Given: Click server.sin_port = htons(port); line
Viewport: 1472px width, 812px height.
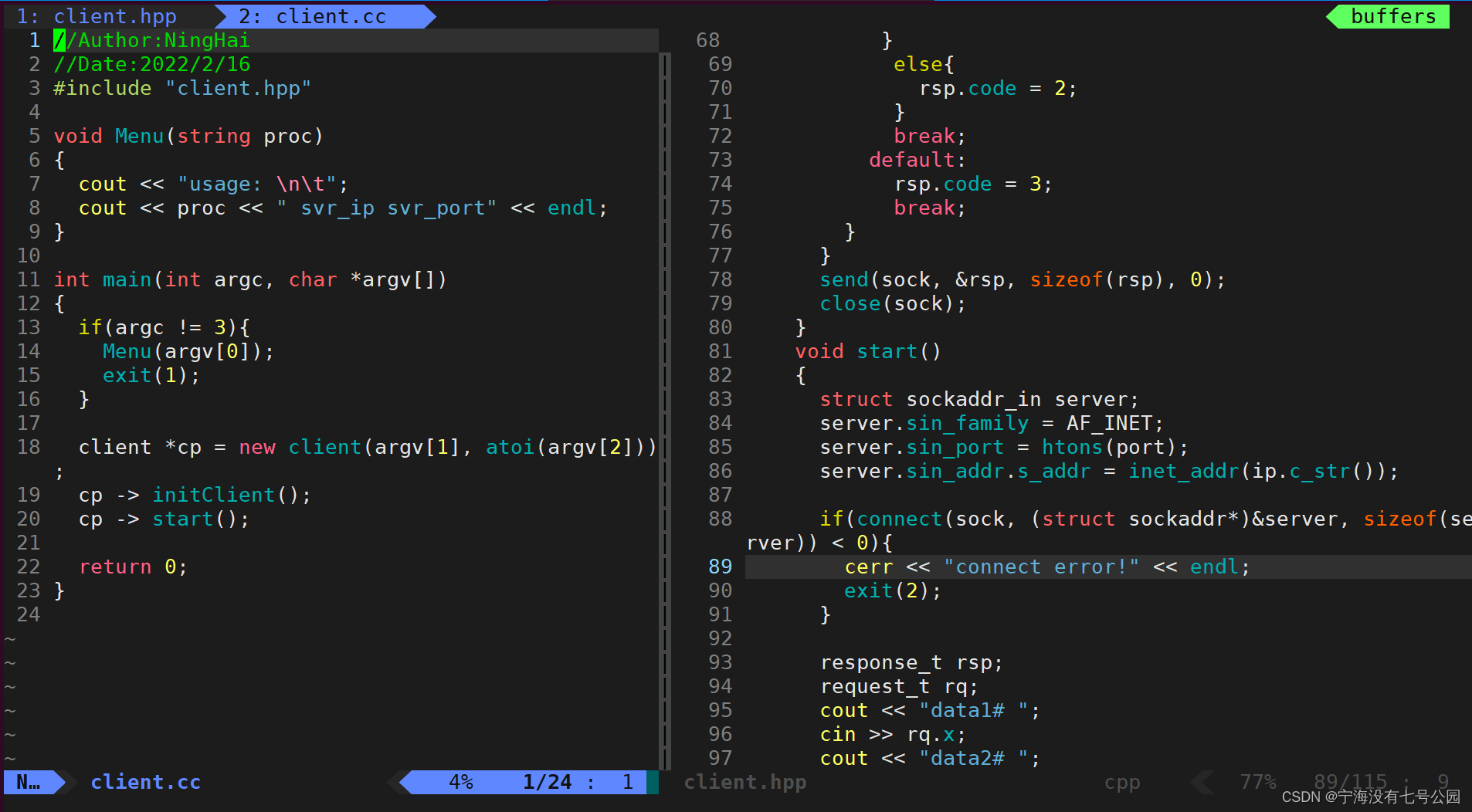Looking at the screenshot, I should click(x=1004, y=447).
